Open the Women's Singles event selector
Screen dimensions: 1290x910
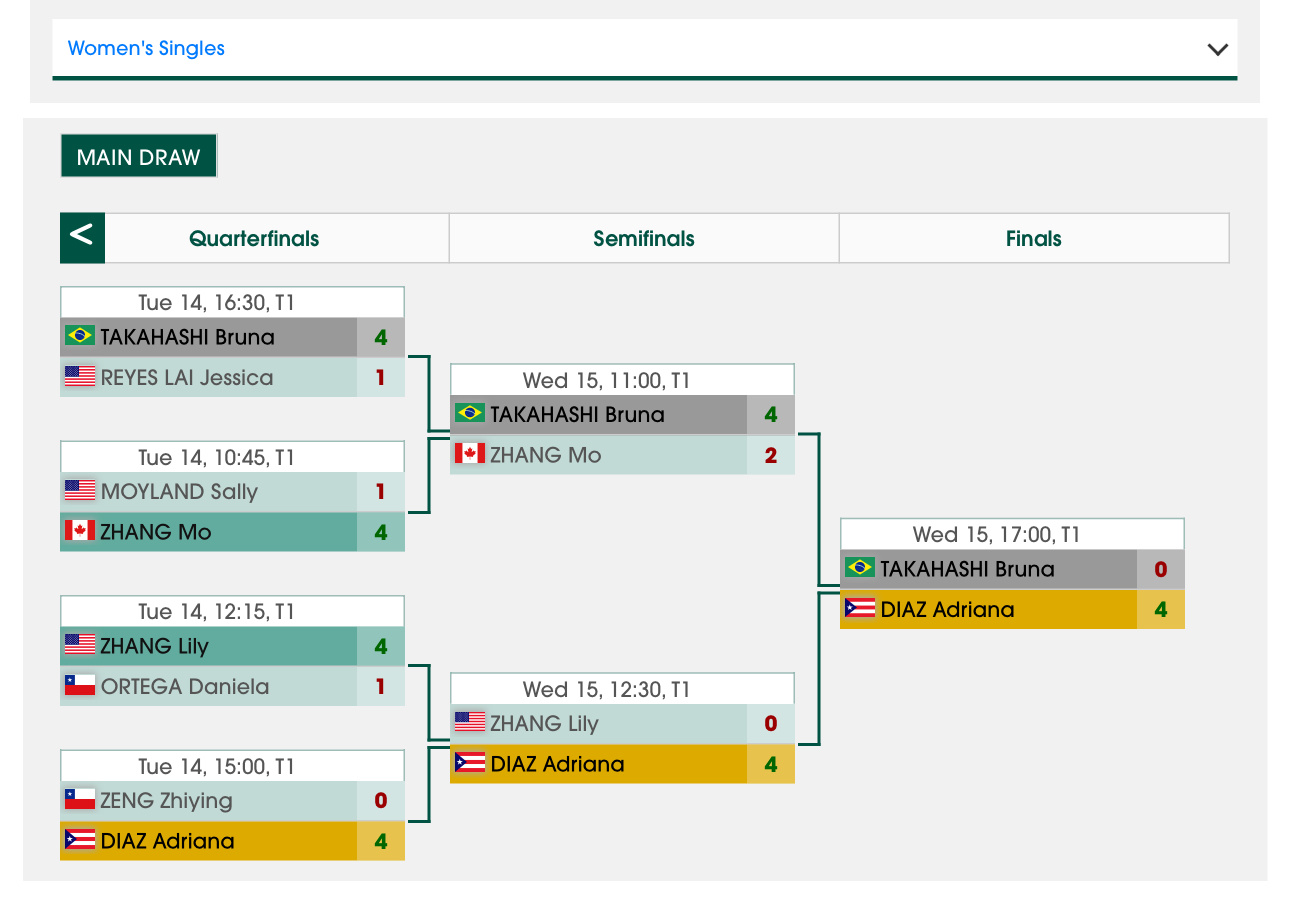645,48
